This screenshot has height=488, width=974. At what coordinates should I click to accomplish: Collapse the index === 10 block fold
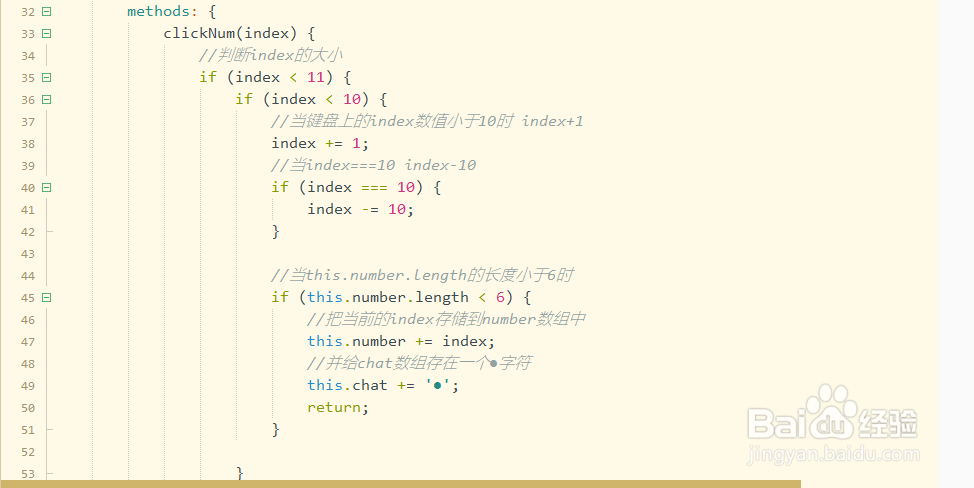tap(47, 188)
